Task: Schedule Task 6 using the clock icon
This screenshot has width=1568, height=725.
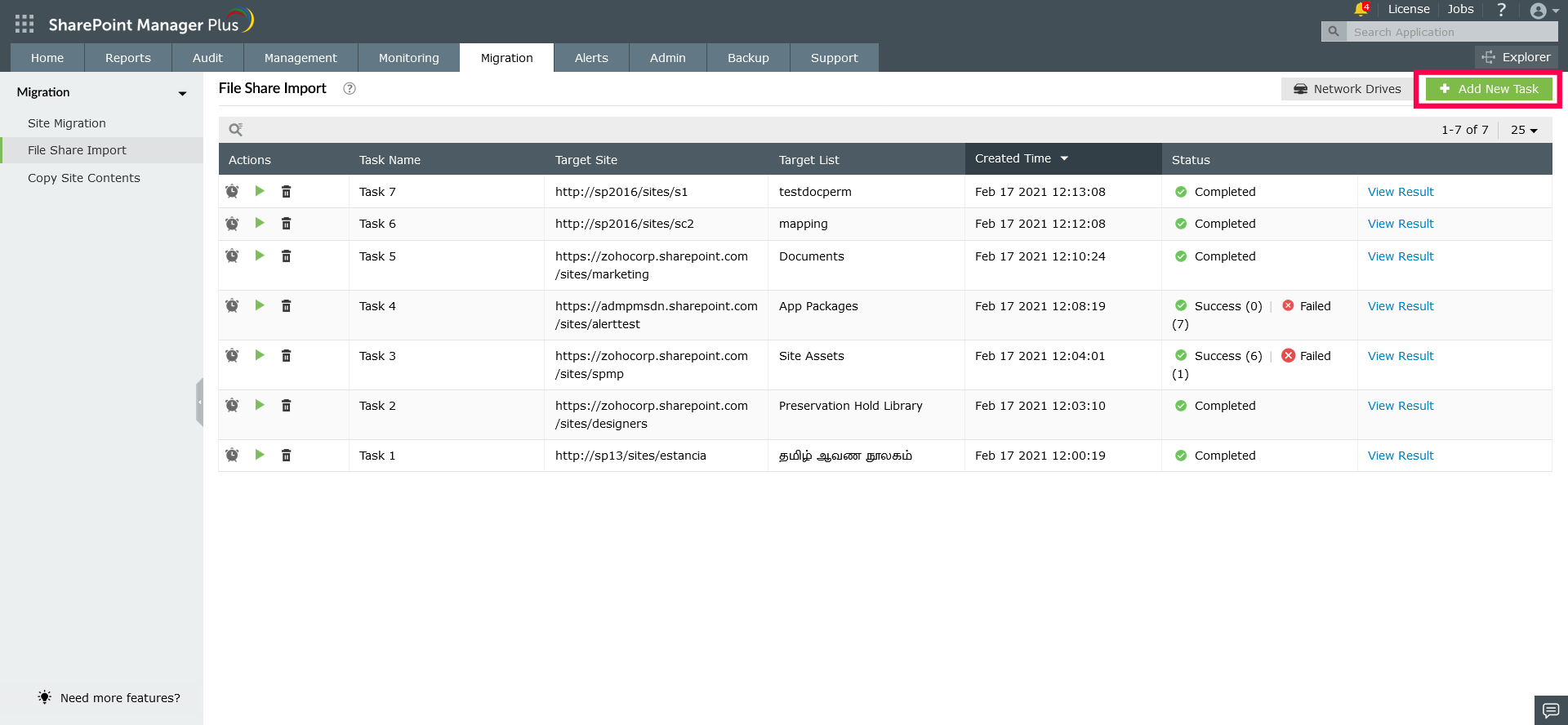Action: 232,223
